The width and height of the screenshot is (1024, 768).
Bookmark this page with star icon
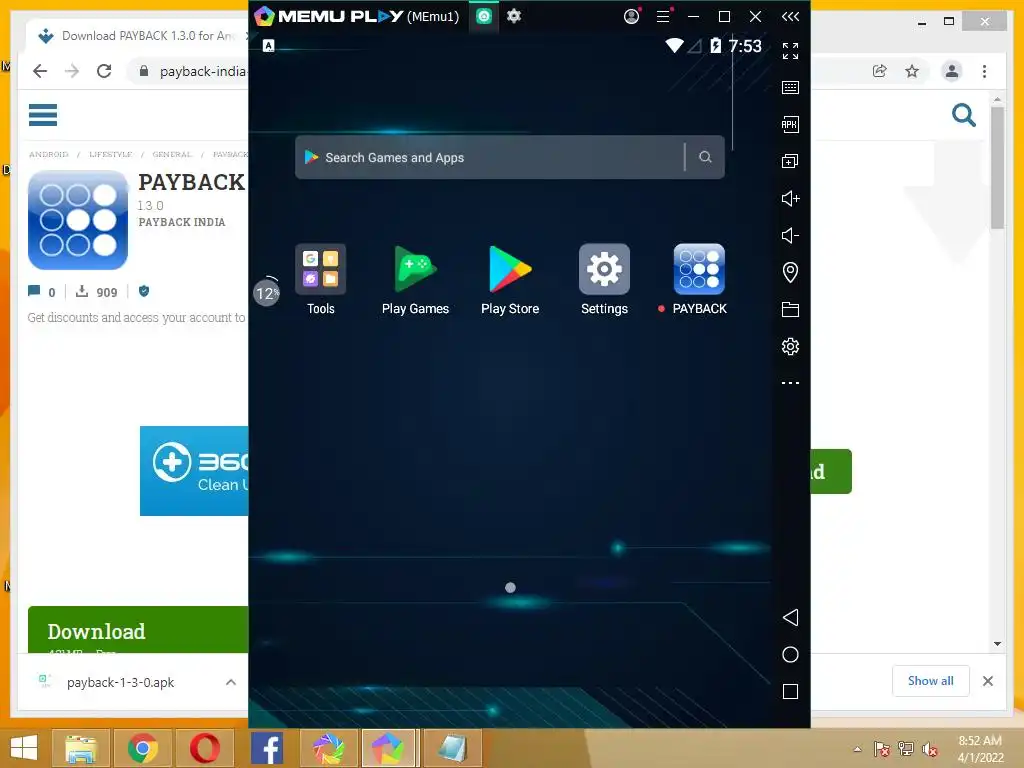click(912, 71)
